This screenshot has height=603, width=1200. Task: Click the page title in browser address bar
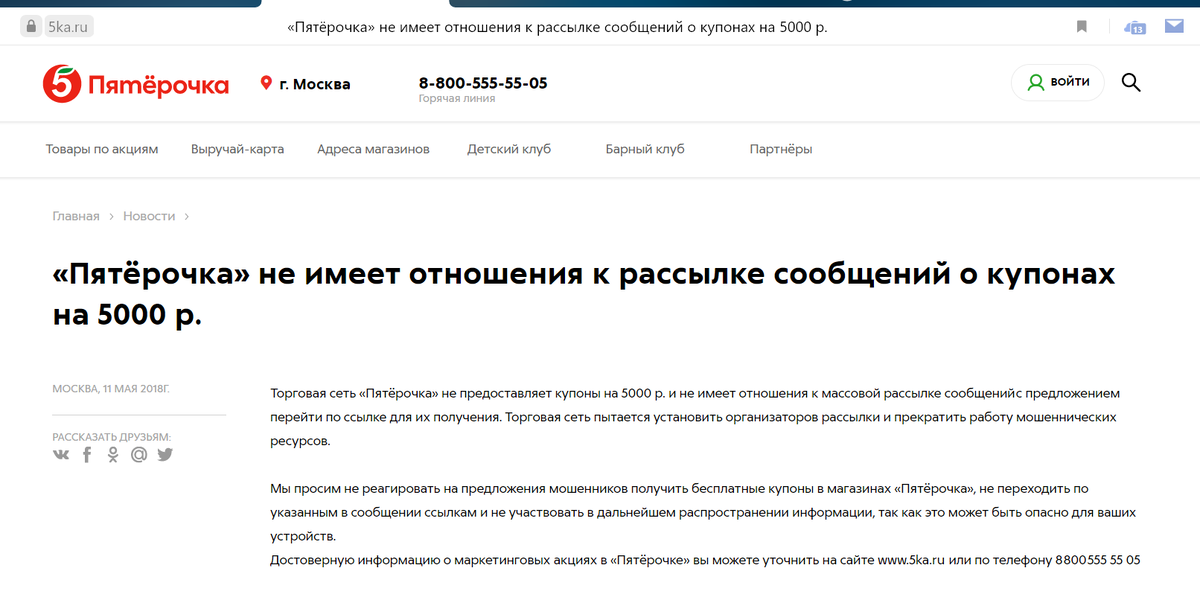coord(557,27)
